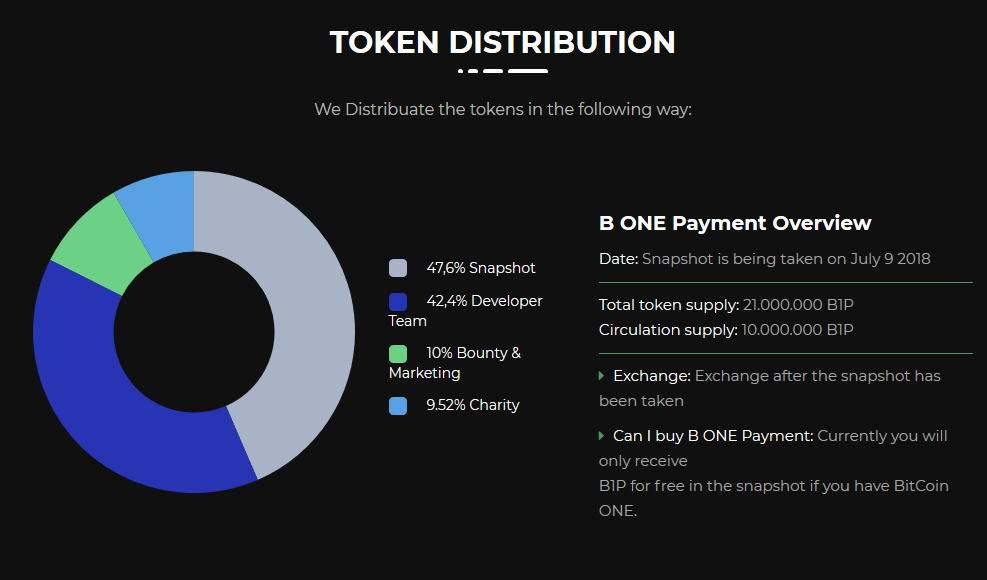The width and height of the screenshot is (987, 580).
Task: Click the green Bounty & Marketing swatch
Action: tap(398, 353)
